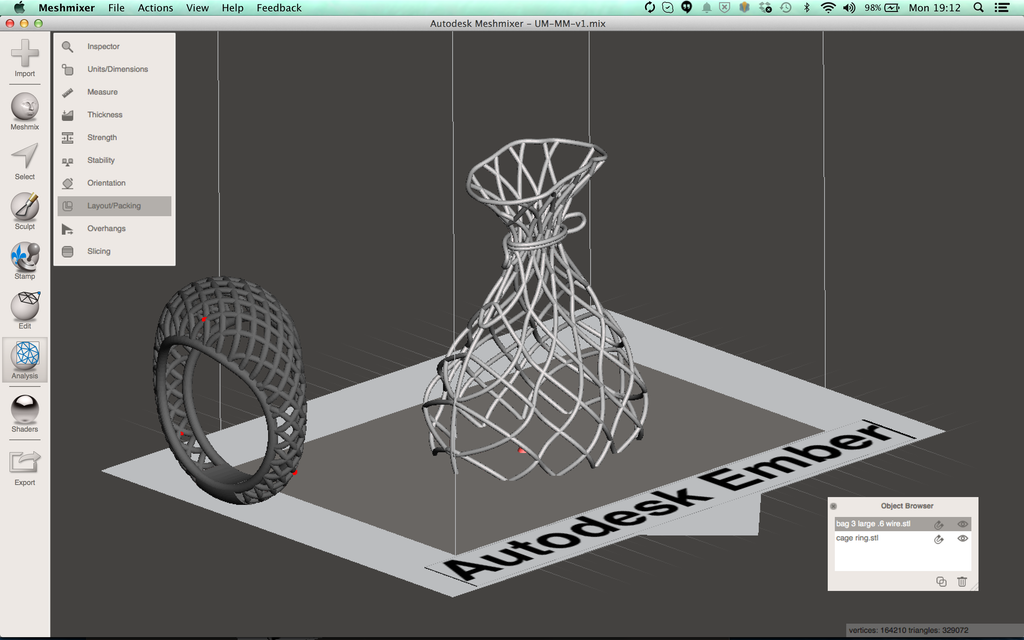
Task: Click the Mon 19:12 clock
Action: pos(935,8)
